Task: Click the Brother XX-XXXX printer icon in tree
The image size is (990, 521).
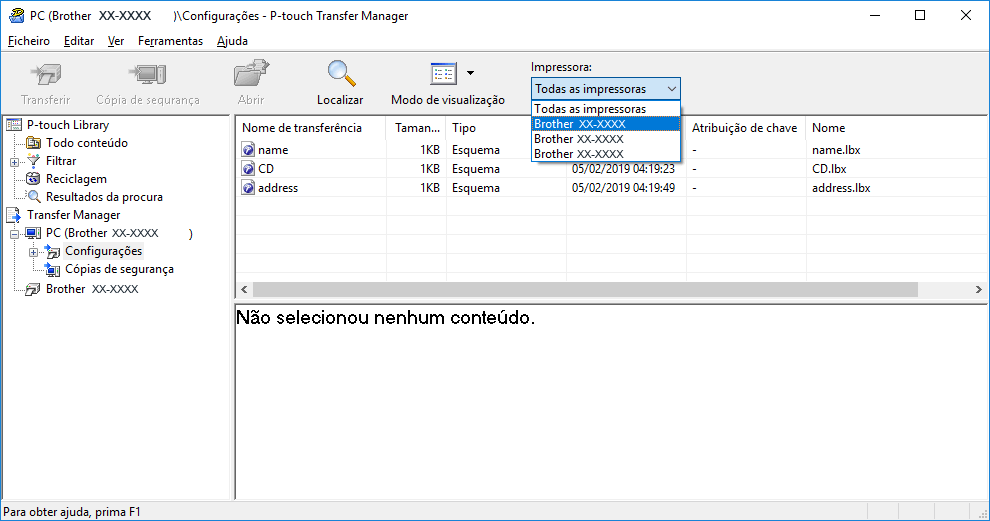Action: (x=33, y=289)
